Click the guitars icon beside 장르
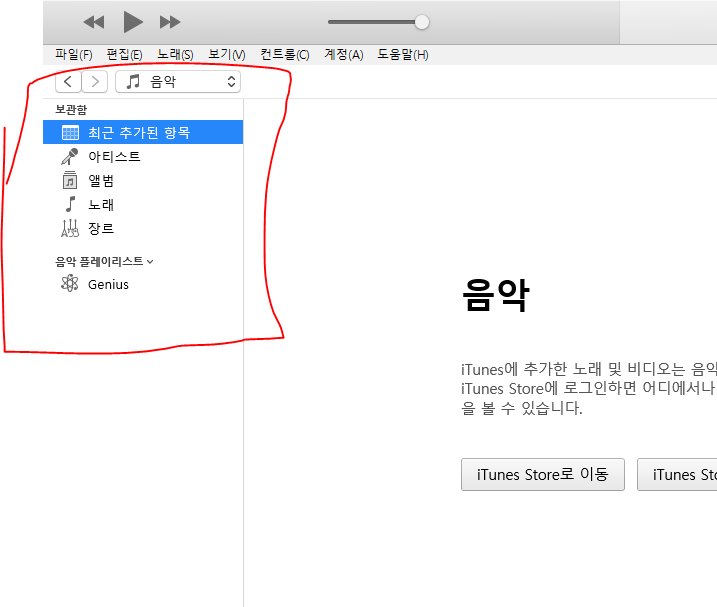This screenshot has height=607, width=717. [x=70, y=228]
